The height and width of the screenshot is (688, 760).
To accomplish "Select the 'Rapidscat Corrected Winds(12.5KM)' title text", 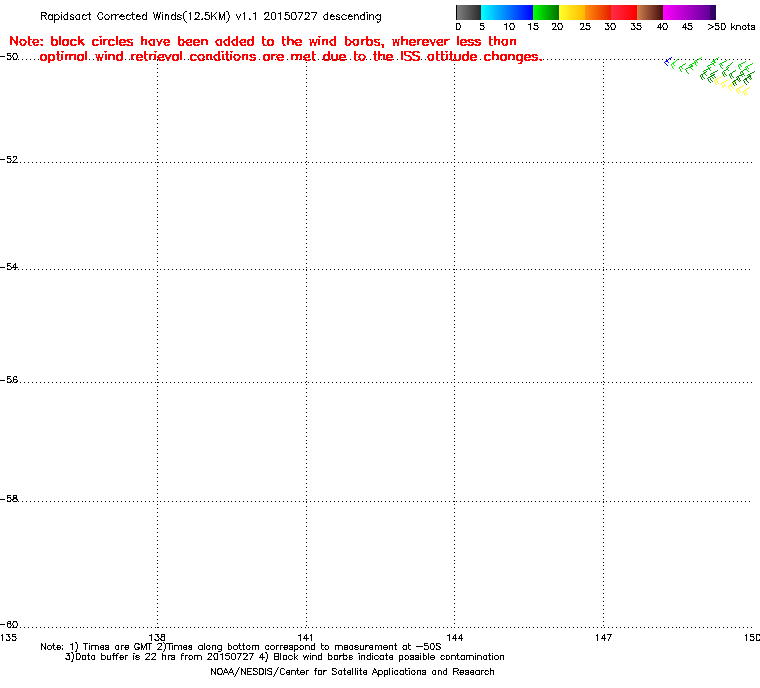I will (135, 16).
